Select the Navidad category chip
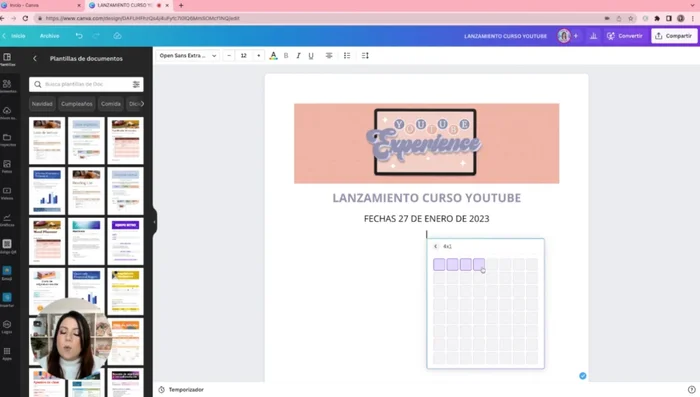The height and width of the screenshot is (397, 700). [x=42, y=104]
